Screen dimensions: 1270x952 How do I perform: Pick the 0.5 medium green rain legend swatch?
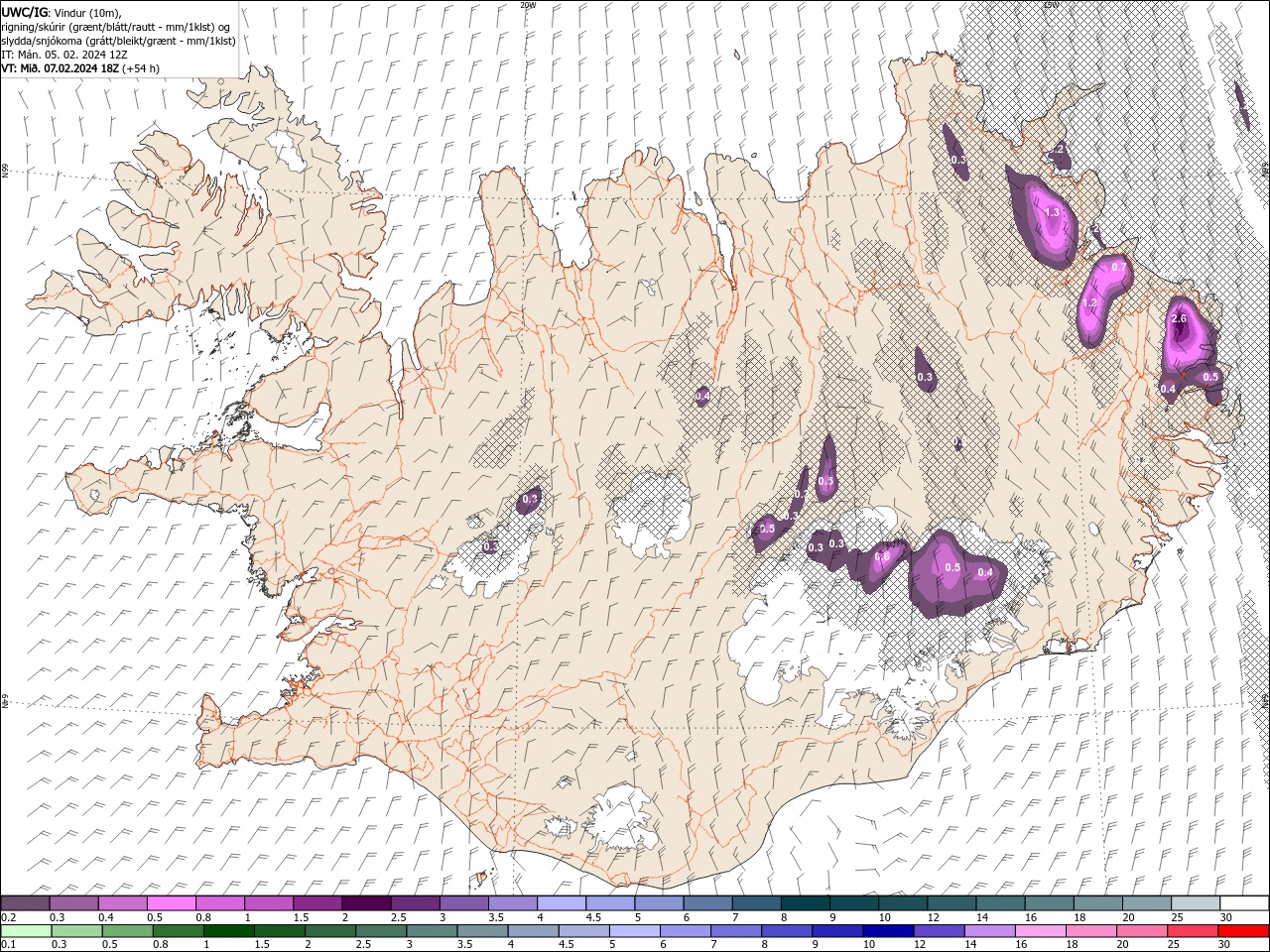click(x=127, y=931)
